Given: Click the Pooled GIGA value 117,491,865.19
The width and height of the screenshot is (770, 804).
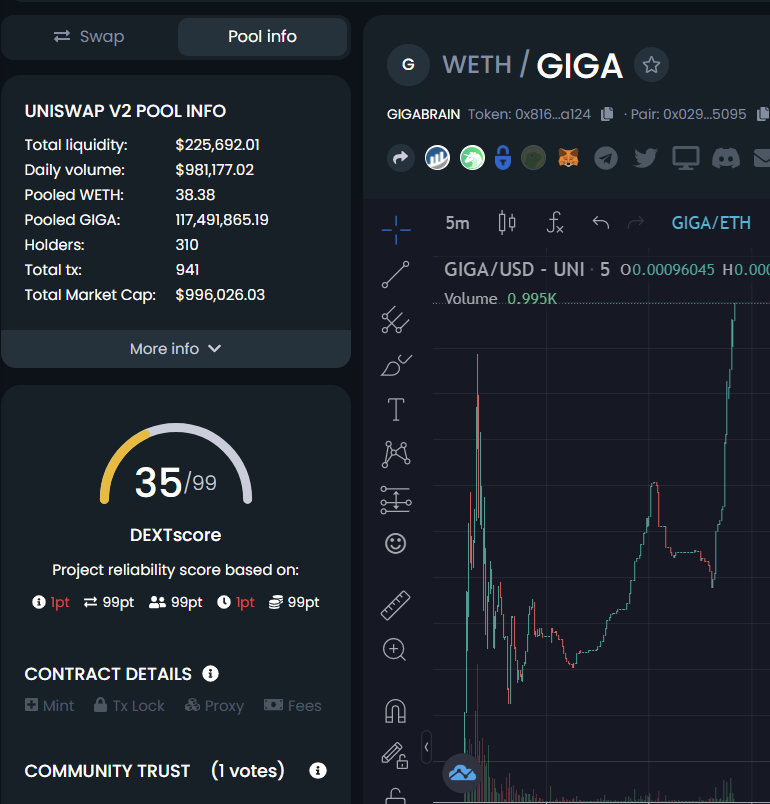Looking at the screenshot, I should click(x=221, y=220).
